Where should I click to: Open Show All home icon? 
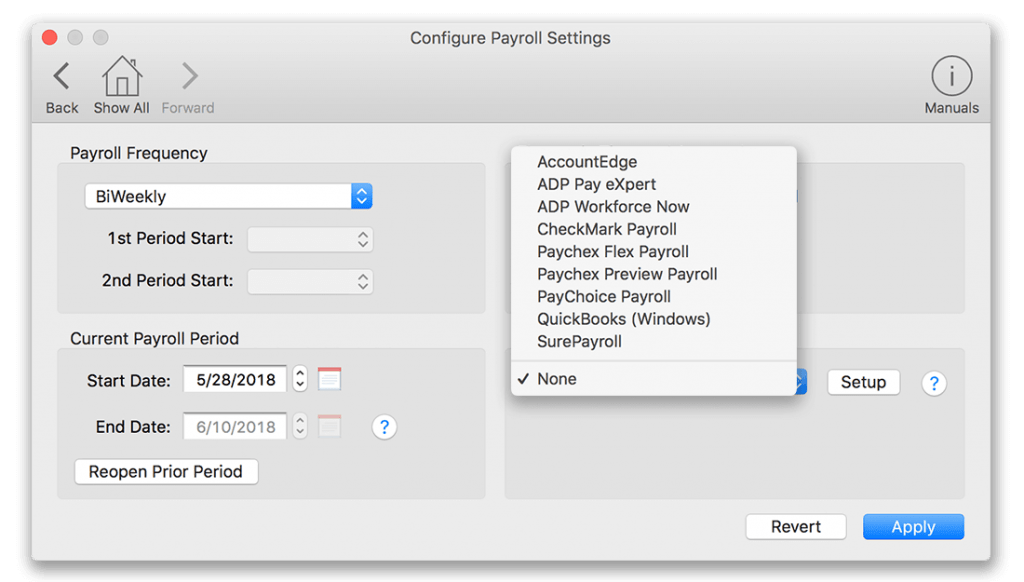[x=121, y=76]
